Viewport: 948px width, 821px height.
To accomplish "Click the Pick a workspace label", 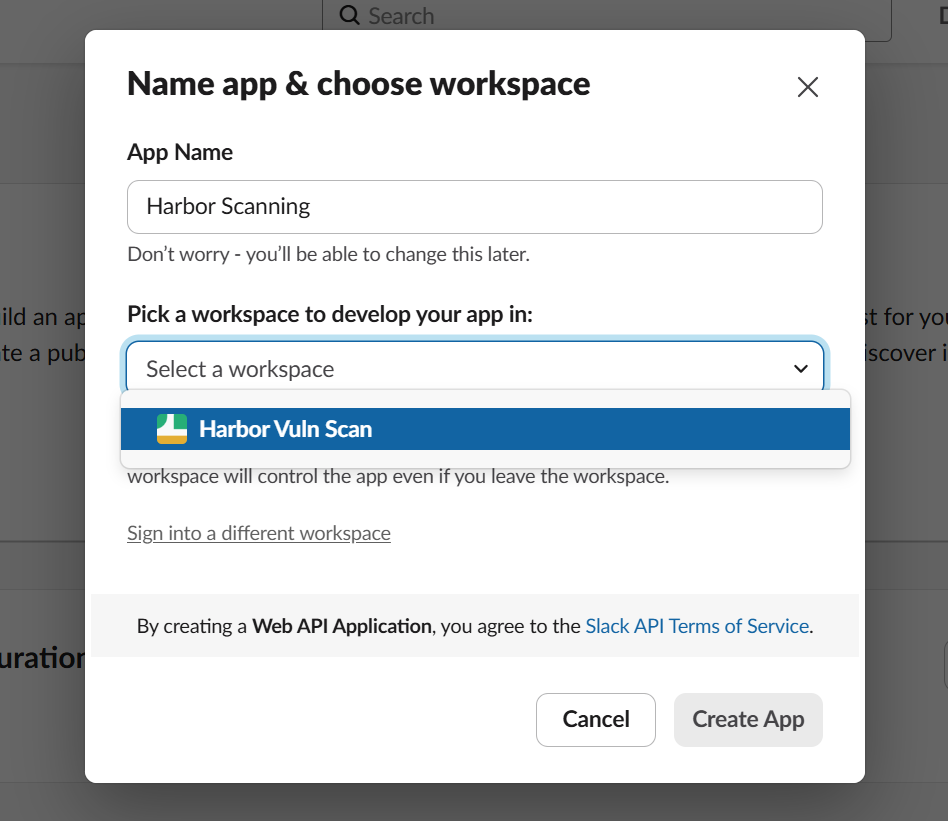I will point(330,314).
